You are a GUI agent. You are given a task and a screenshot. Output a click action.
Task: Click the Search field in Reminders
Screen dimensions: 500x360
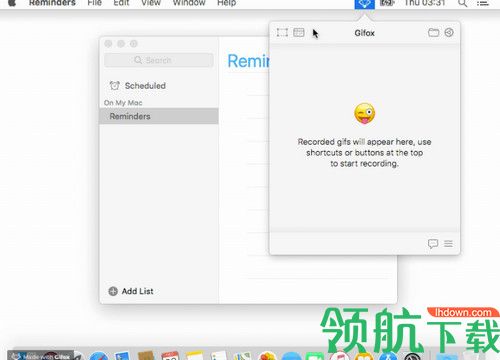[159, 60]
